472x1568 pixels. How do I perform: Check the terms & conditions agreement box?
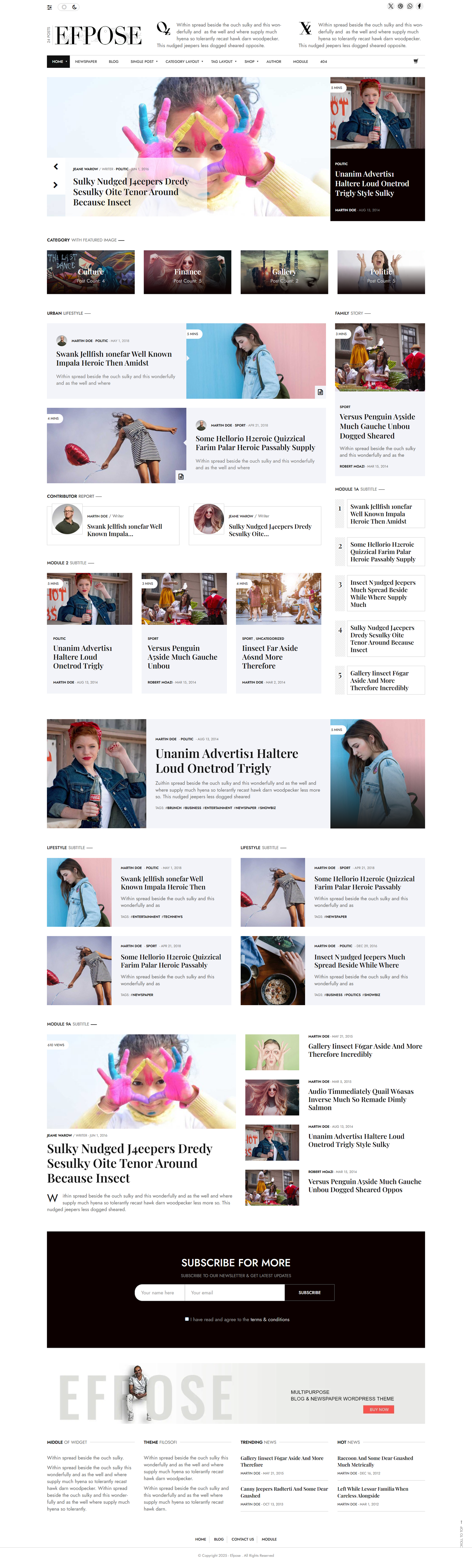pyautogui.click(x=187, y=1319)
